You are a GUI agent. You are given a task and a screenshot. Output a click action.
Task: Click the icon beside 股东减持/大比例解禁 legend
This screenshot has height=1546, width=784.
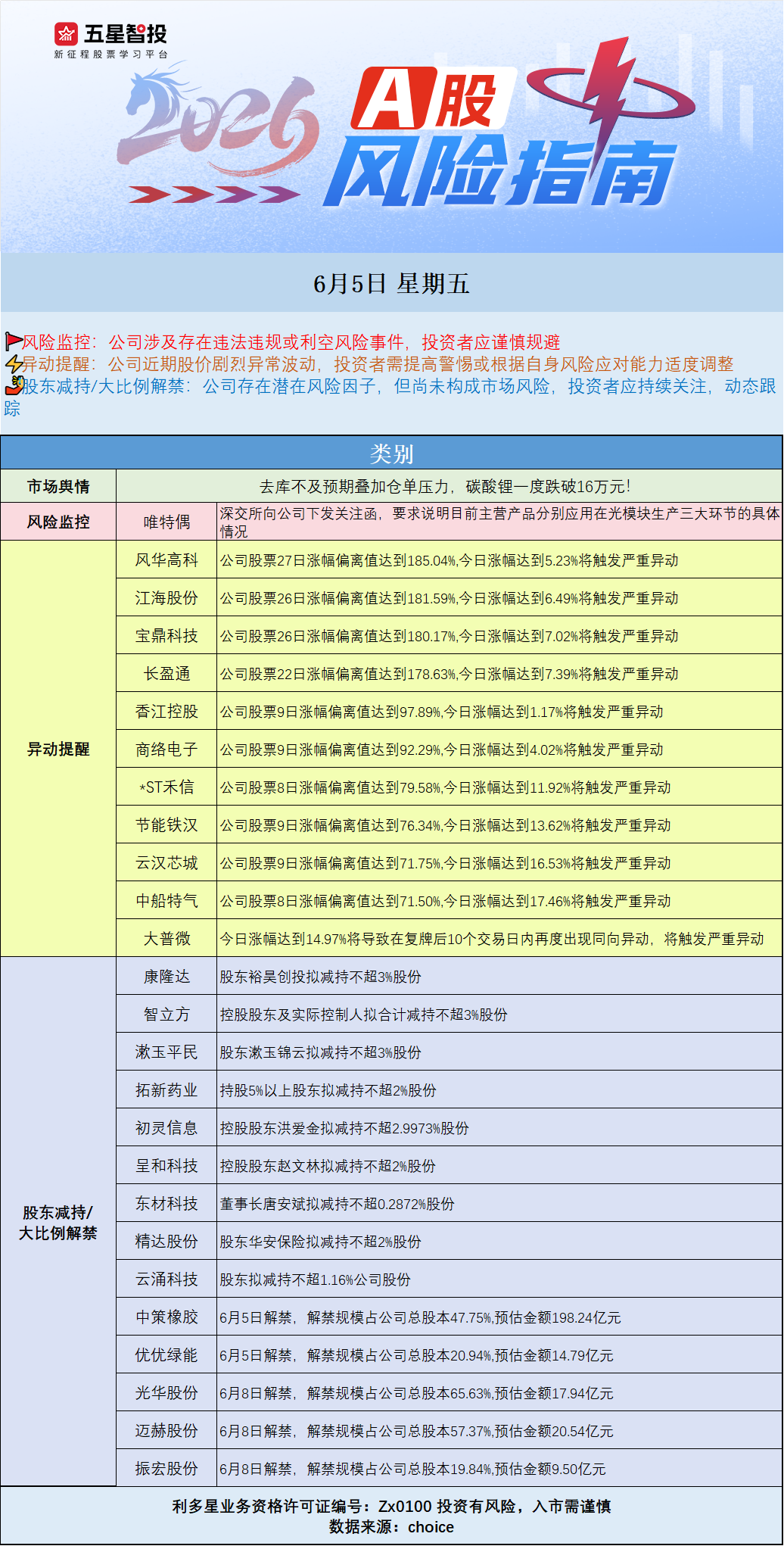(x=14, y=385)
